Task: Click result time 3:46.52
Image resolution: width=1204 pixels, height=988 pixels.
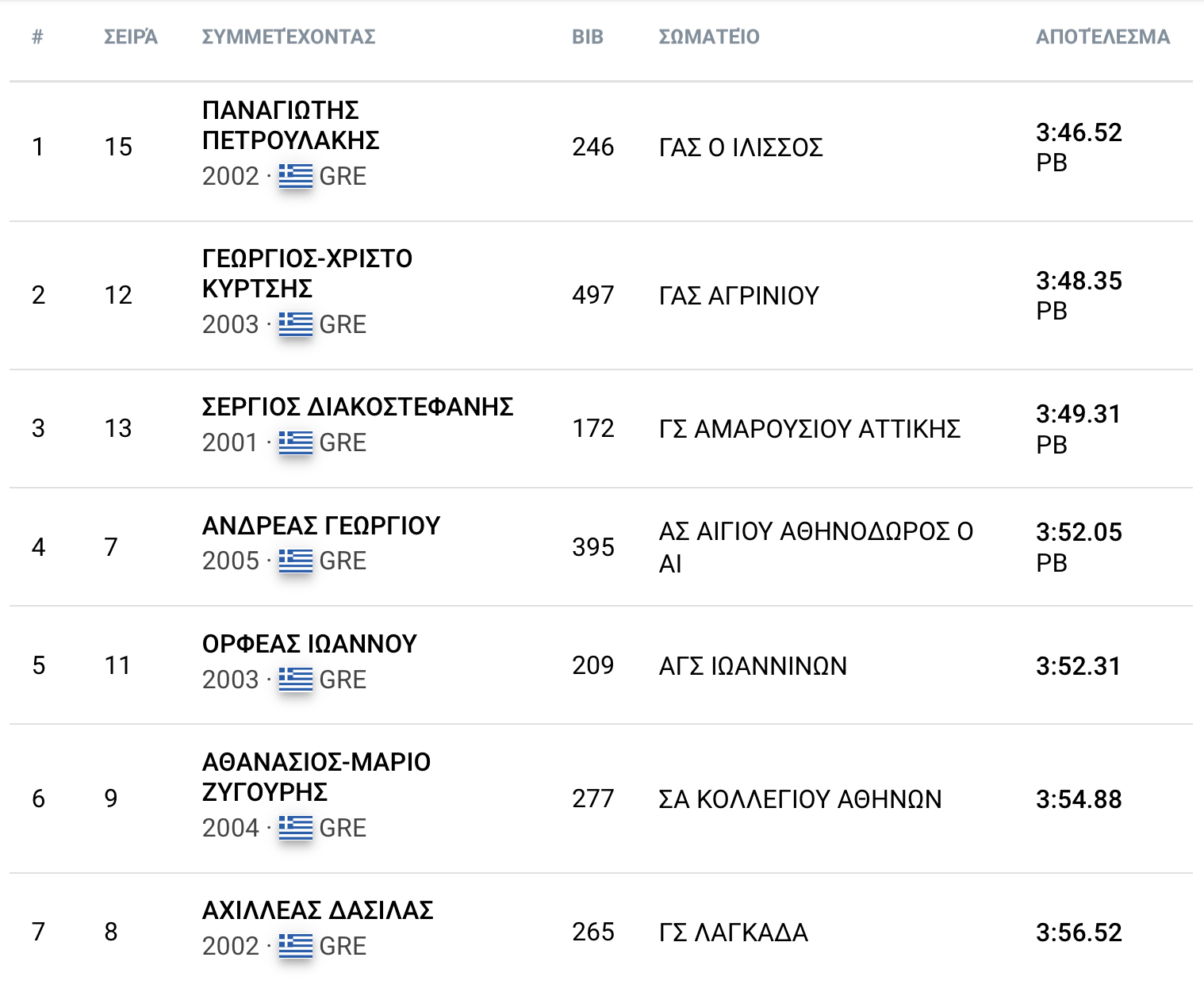Action: coord(1079,132)
